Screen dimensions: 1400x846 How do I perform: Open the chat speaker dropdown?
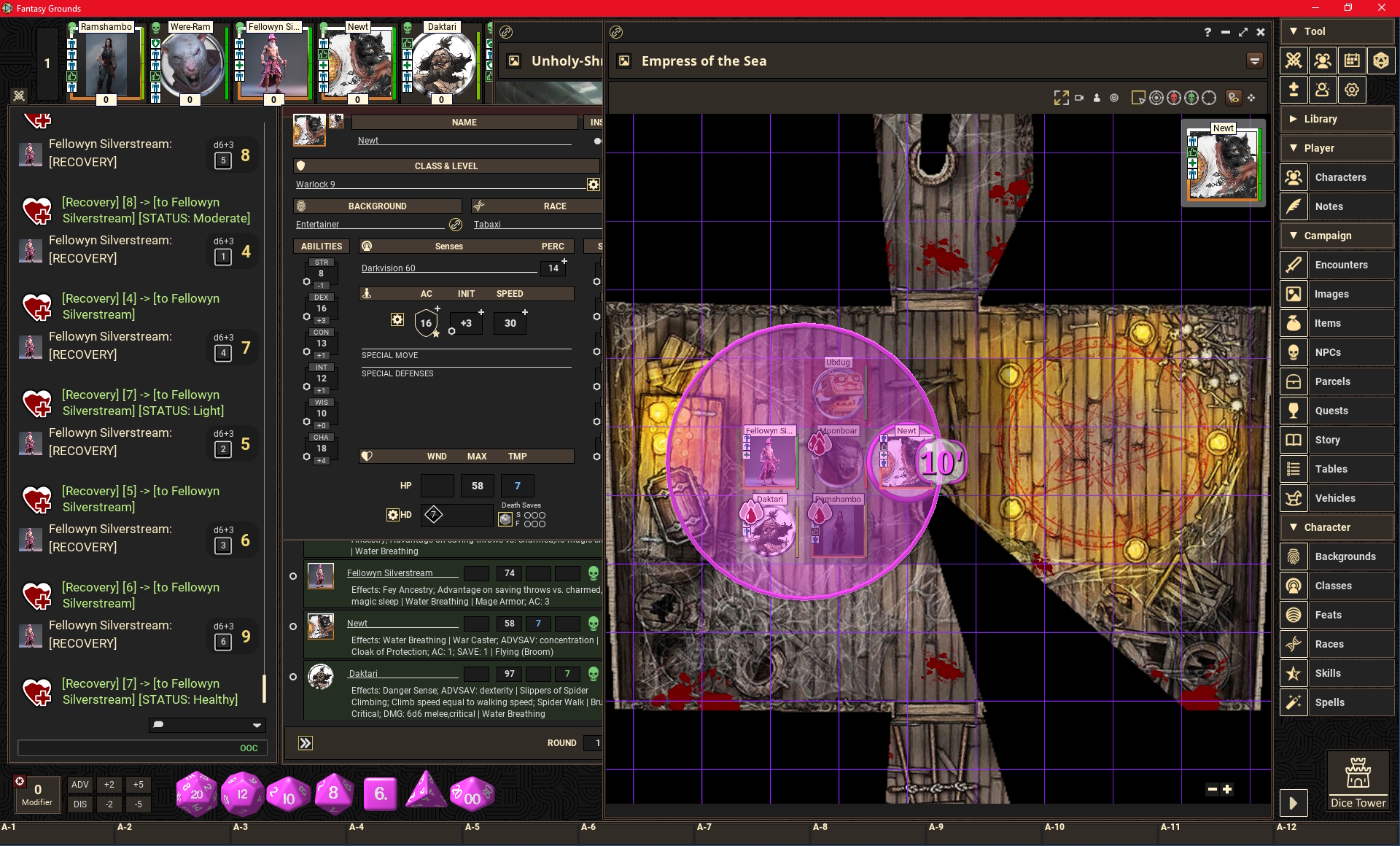(208, 725)
